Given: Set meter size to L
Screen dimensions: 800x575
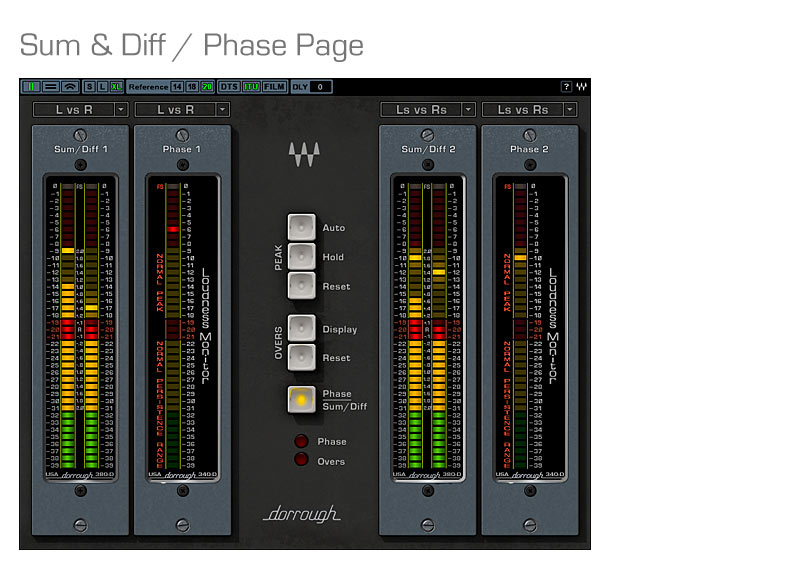Looking at the screenshot, I should 103,87.
